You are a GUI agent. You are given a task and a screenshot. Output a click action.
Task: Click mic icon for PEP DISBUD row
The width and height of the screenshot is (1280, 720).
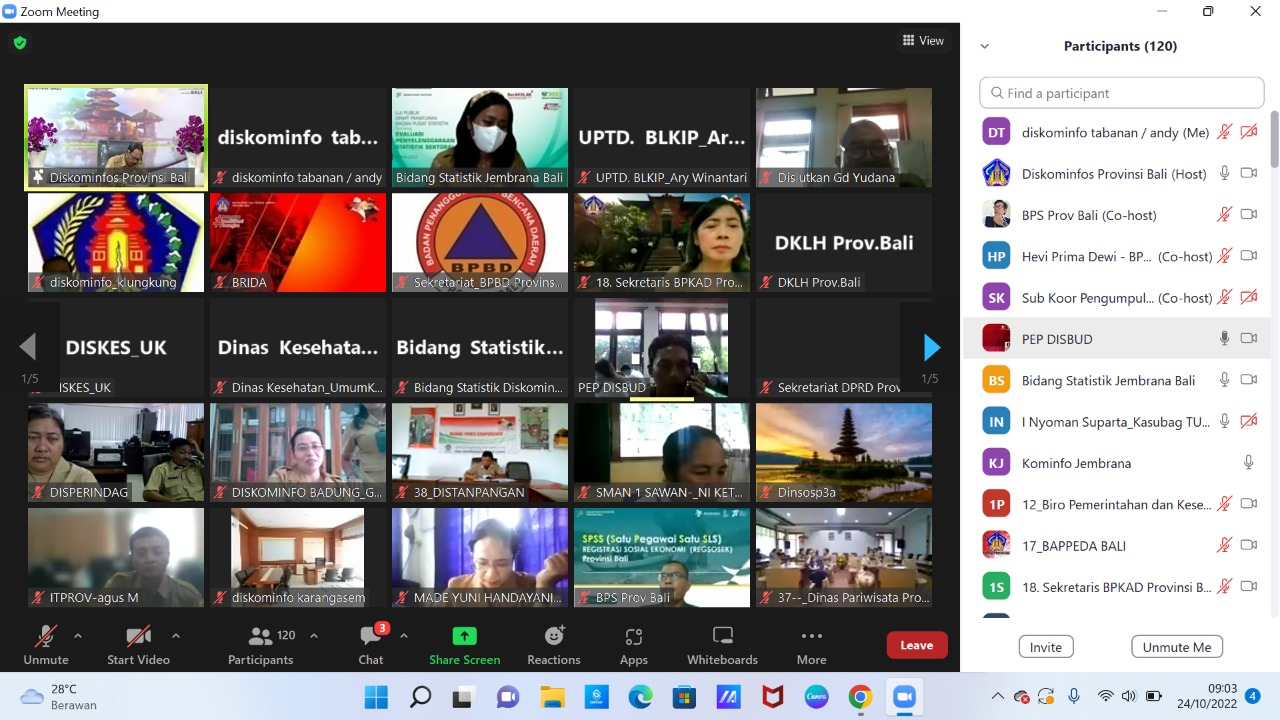(1224, 338)
